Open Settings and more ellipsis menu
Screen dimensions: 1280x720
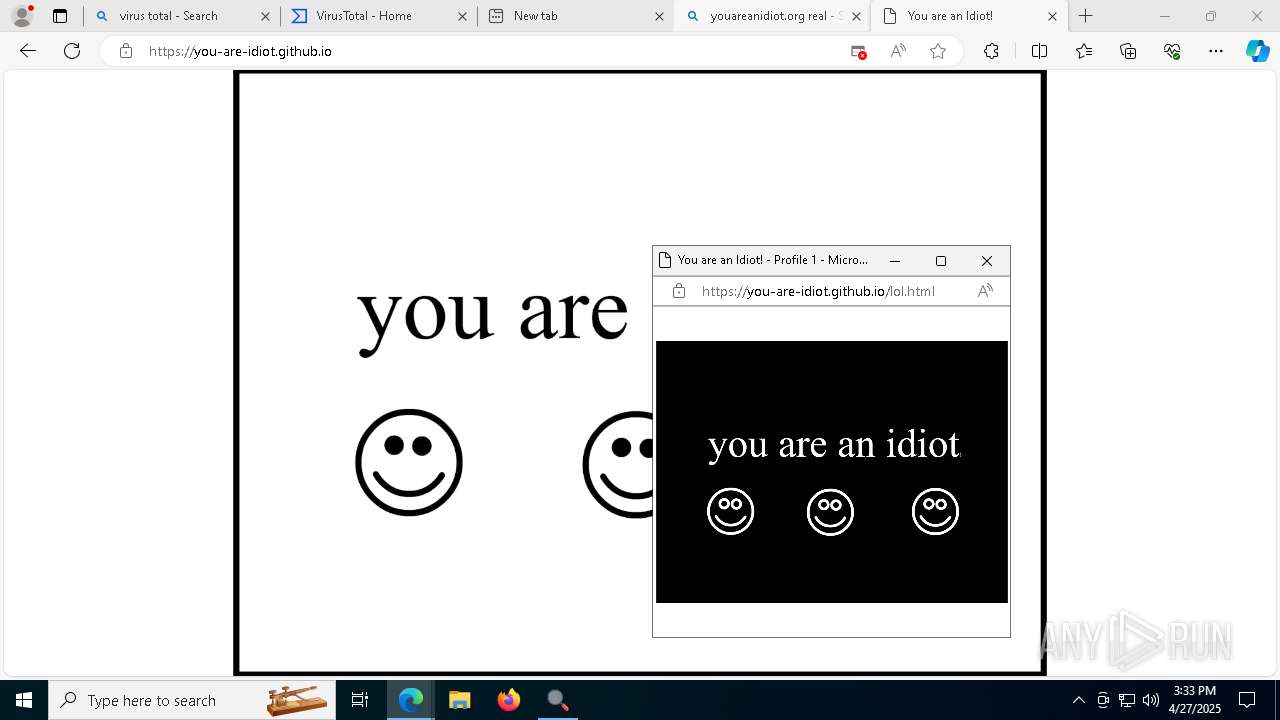point(1216,51)
